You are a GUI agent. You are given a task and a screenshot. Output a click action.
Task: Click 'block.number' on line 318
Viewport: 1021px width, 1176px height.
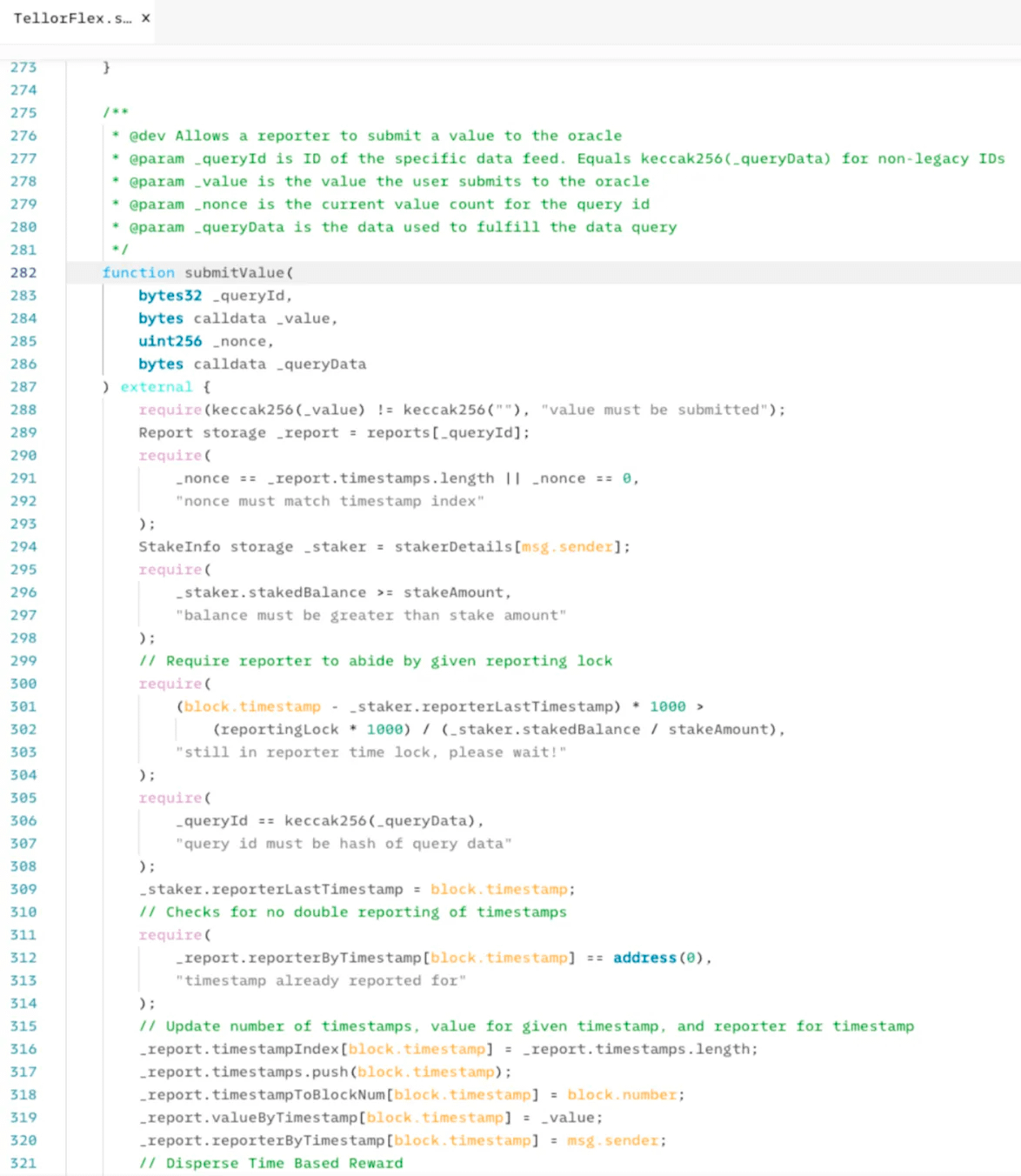pos(622,1094)
